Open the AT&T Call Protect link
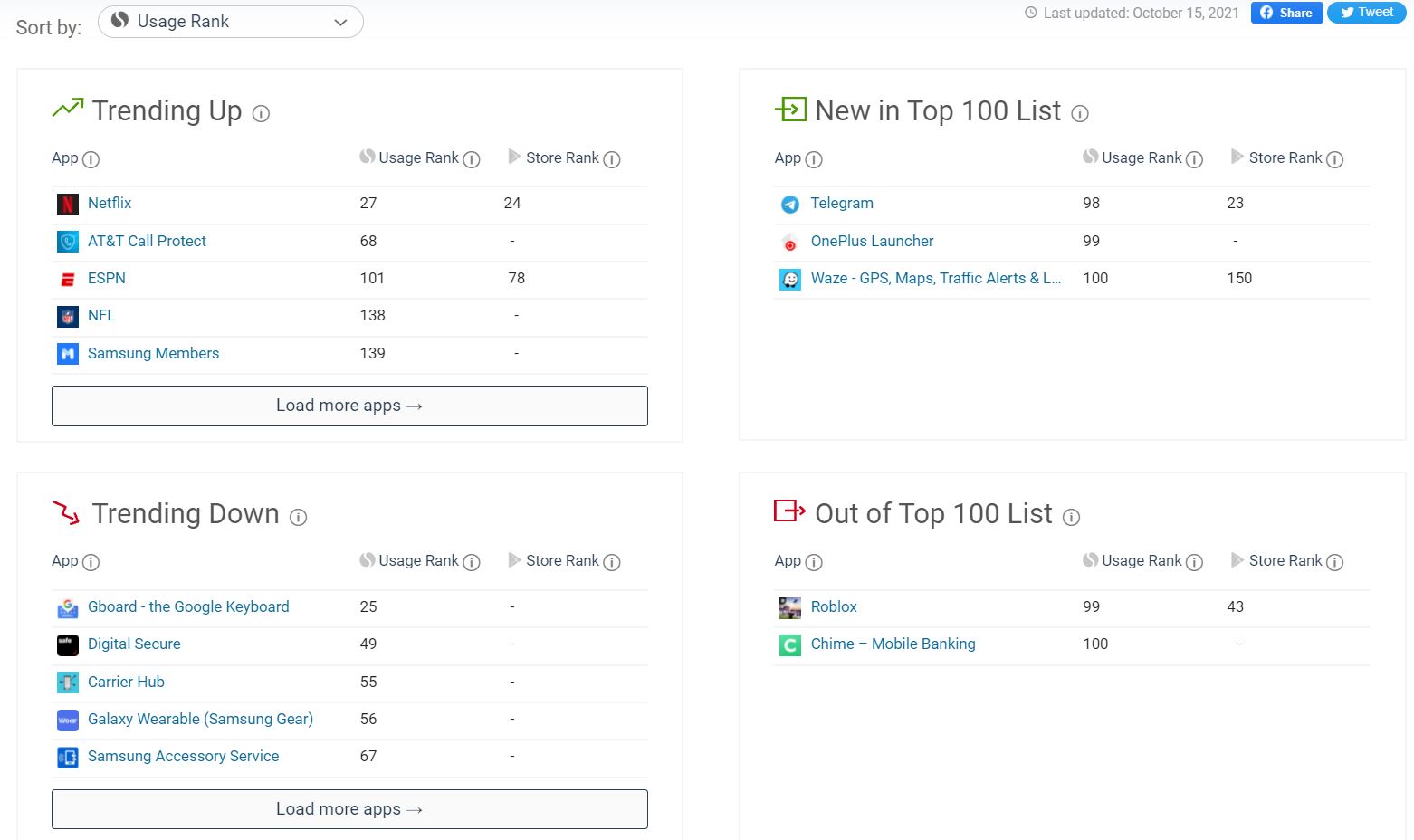Viewport: 1414px width, 840px height. pos(147,241)
